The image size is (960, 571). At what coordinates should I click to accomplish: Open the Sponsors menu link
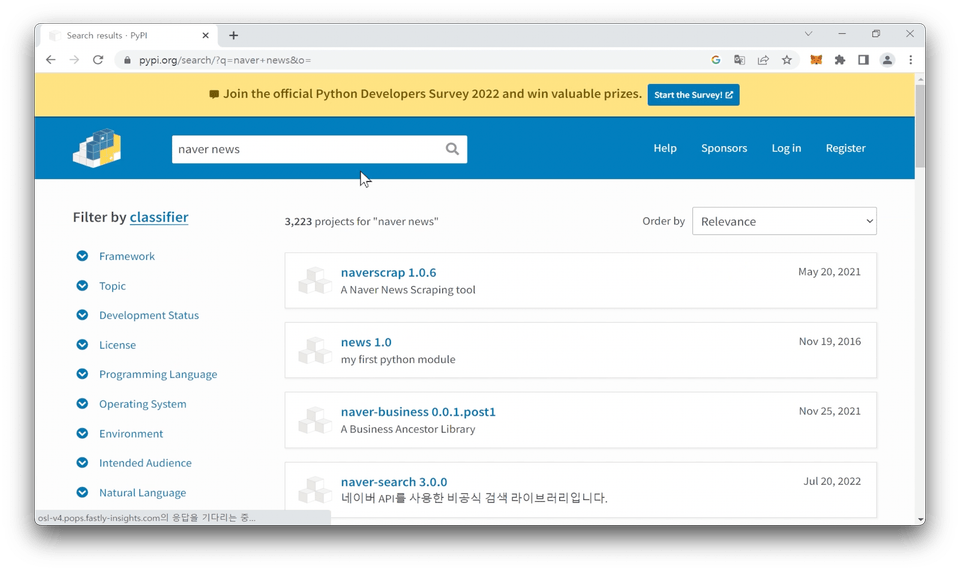click(x=724, y=148)
